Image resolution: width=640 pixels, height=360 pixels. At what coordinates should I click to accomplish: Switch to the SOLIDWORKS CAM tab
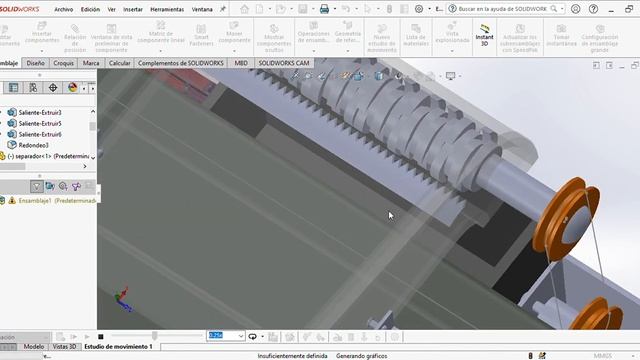point(284,63)
